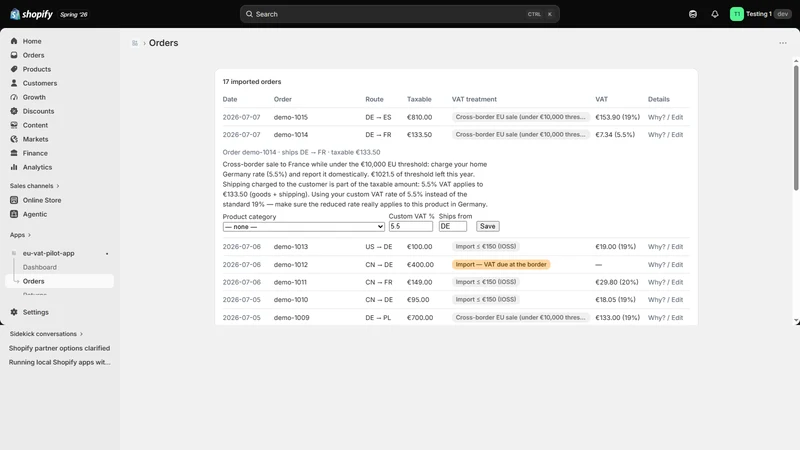The width and height of the screenshot is (800, 450).
Task: Open the three-dot page menu
Action: 783,43
